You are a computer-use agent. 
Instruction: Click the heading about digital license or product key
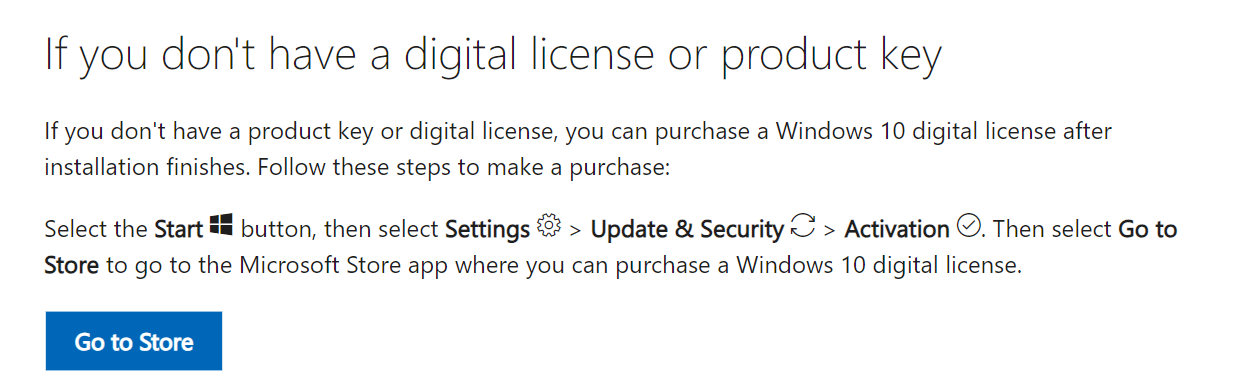493,57
